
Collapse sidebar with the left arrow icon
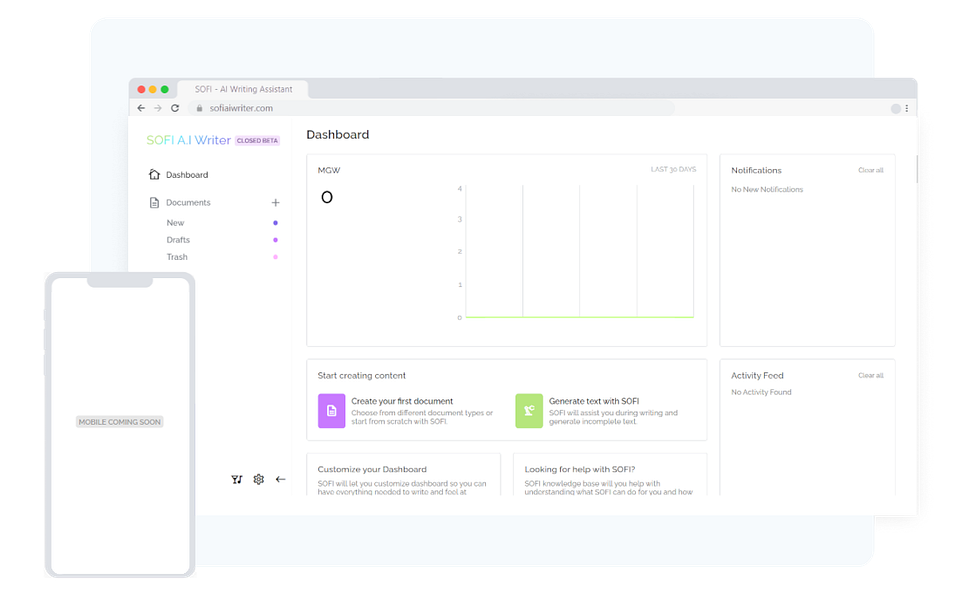pyautogui.click(x=280, y=479)
